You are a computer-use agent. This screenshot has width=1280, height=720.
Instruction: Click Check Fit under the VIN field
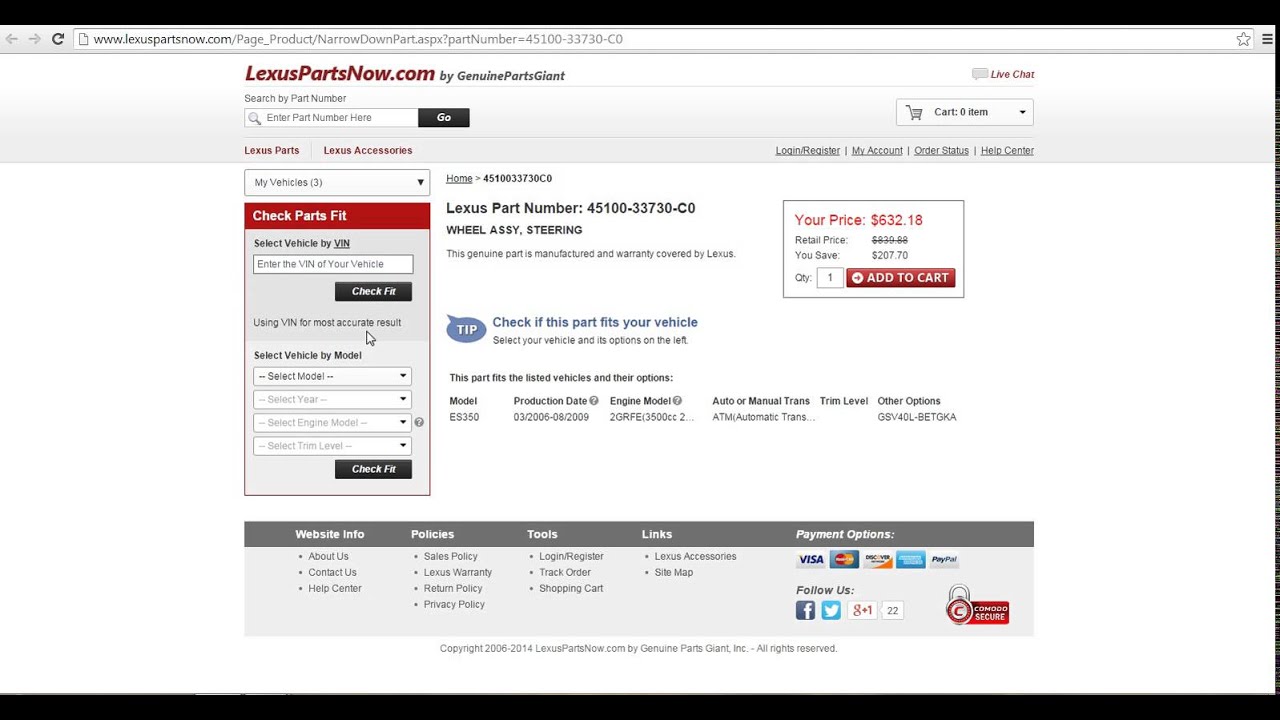(x=373, y=291)
